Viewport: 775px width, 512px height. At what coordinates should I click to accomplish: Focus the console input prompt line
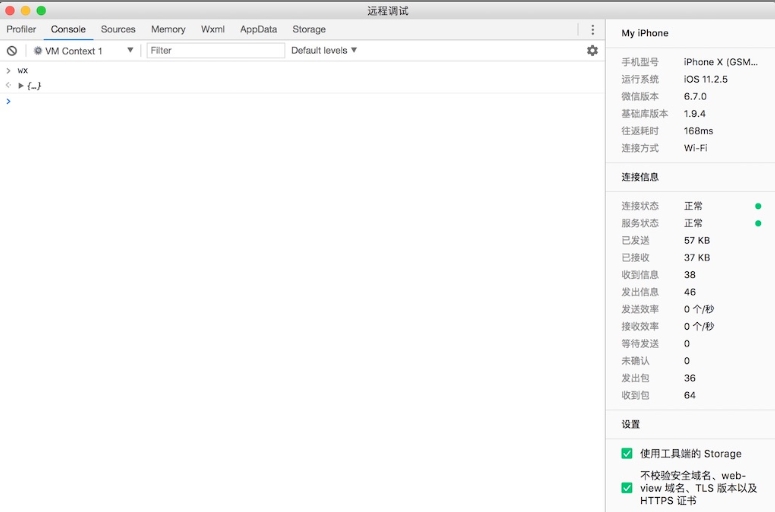300,101
